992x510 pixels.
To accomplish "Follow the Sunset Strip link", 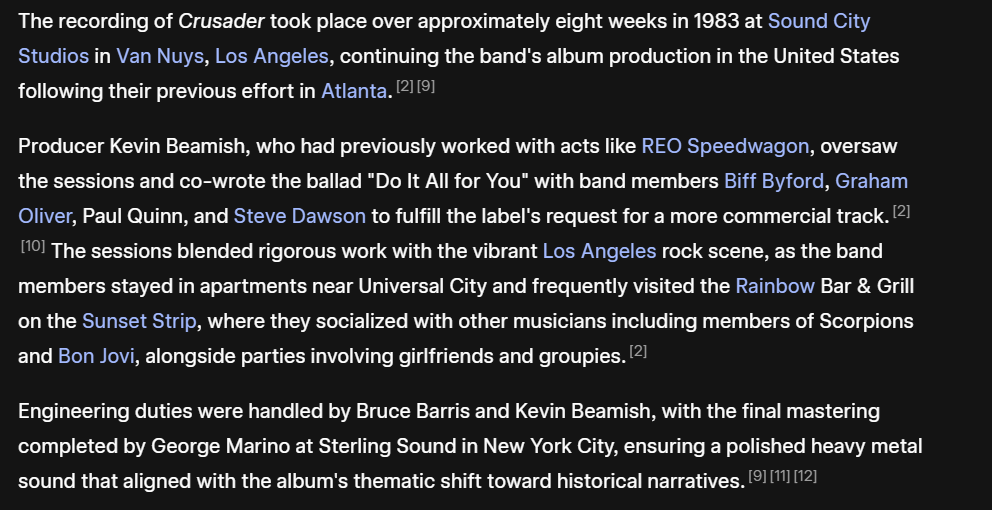I will click(x=139, y=321).
